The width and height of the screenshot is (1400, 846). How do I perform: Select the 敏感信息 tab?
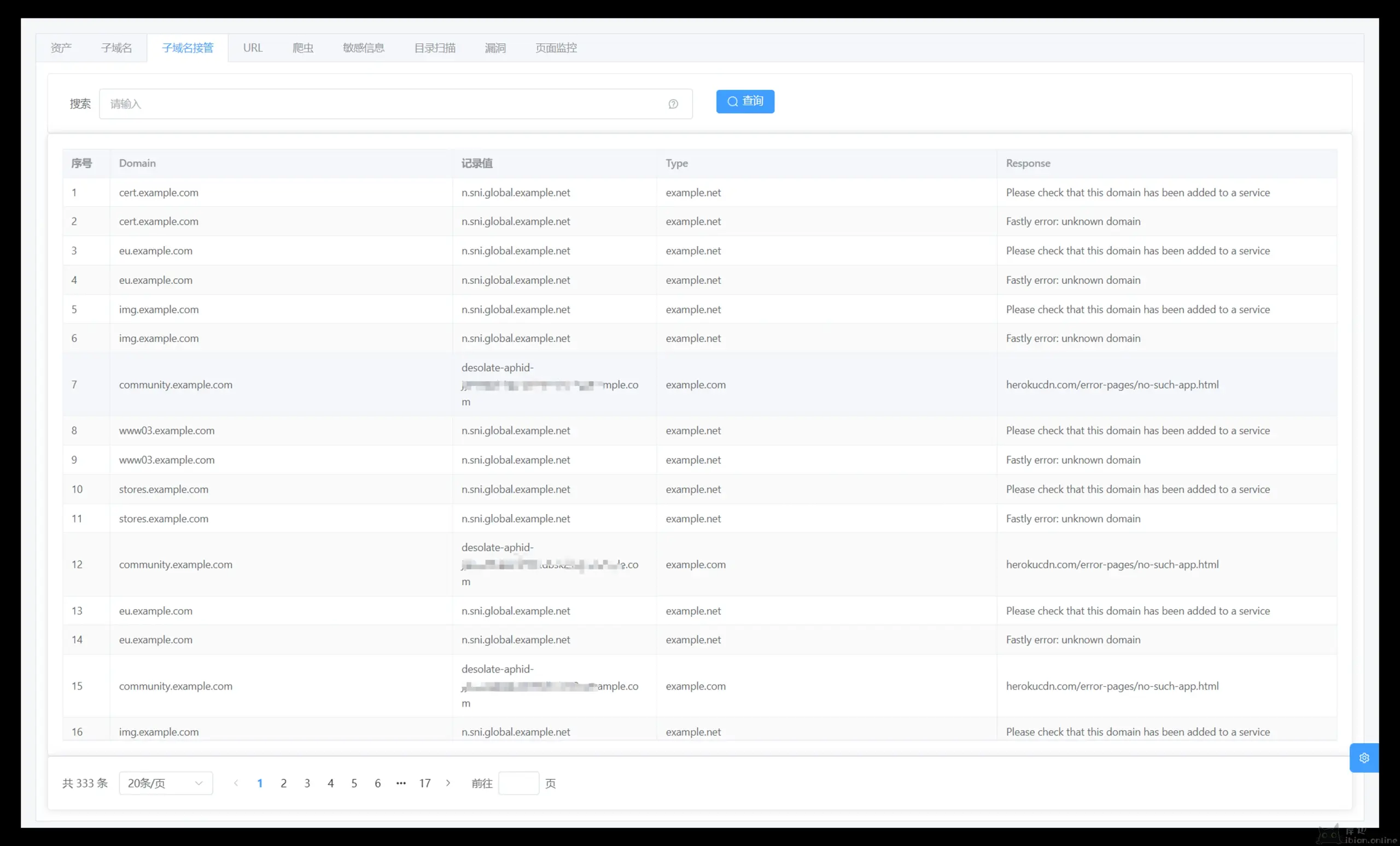point(364,48)
